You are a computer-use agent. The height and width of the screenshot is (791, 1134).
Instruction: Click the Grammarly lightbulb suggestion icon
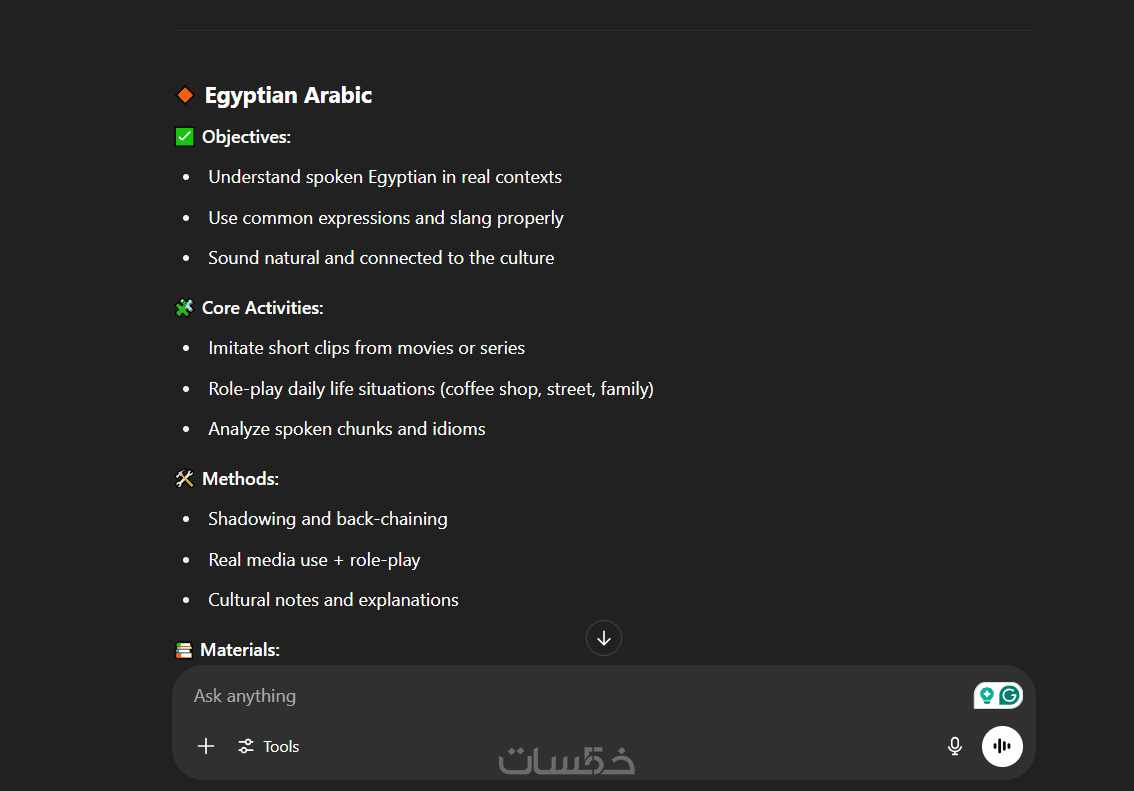(987, 696)
